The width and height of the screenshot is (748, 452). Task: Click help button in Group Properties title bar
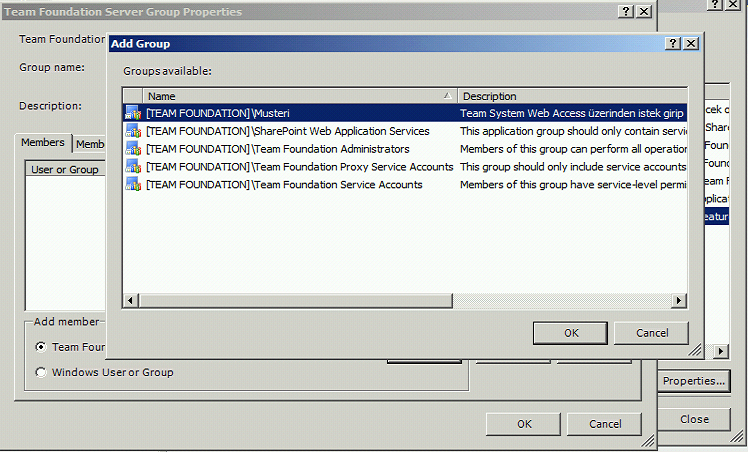[x=625, y=11]
